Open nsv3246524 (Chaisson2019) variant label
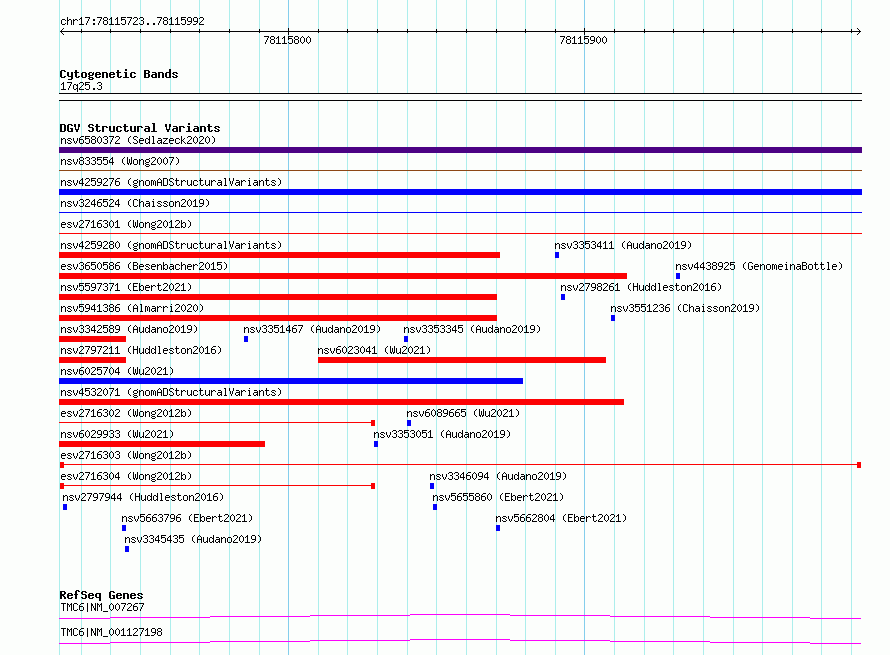The height and width of the screenshot is (655, 890). point(135,203)
